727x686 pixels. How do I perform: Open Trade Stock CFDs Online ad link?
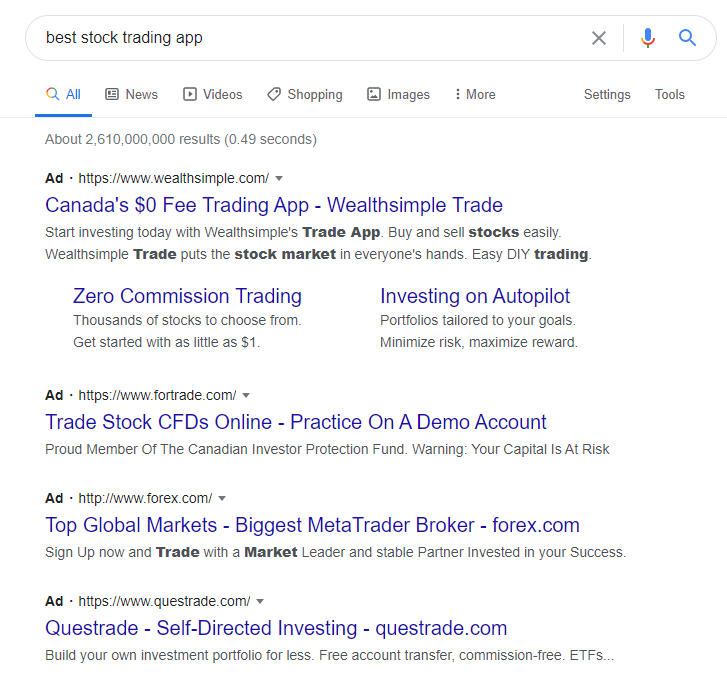[296, 422]
